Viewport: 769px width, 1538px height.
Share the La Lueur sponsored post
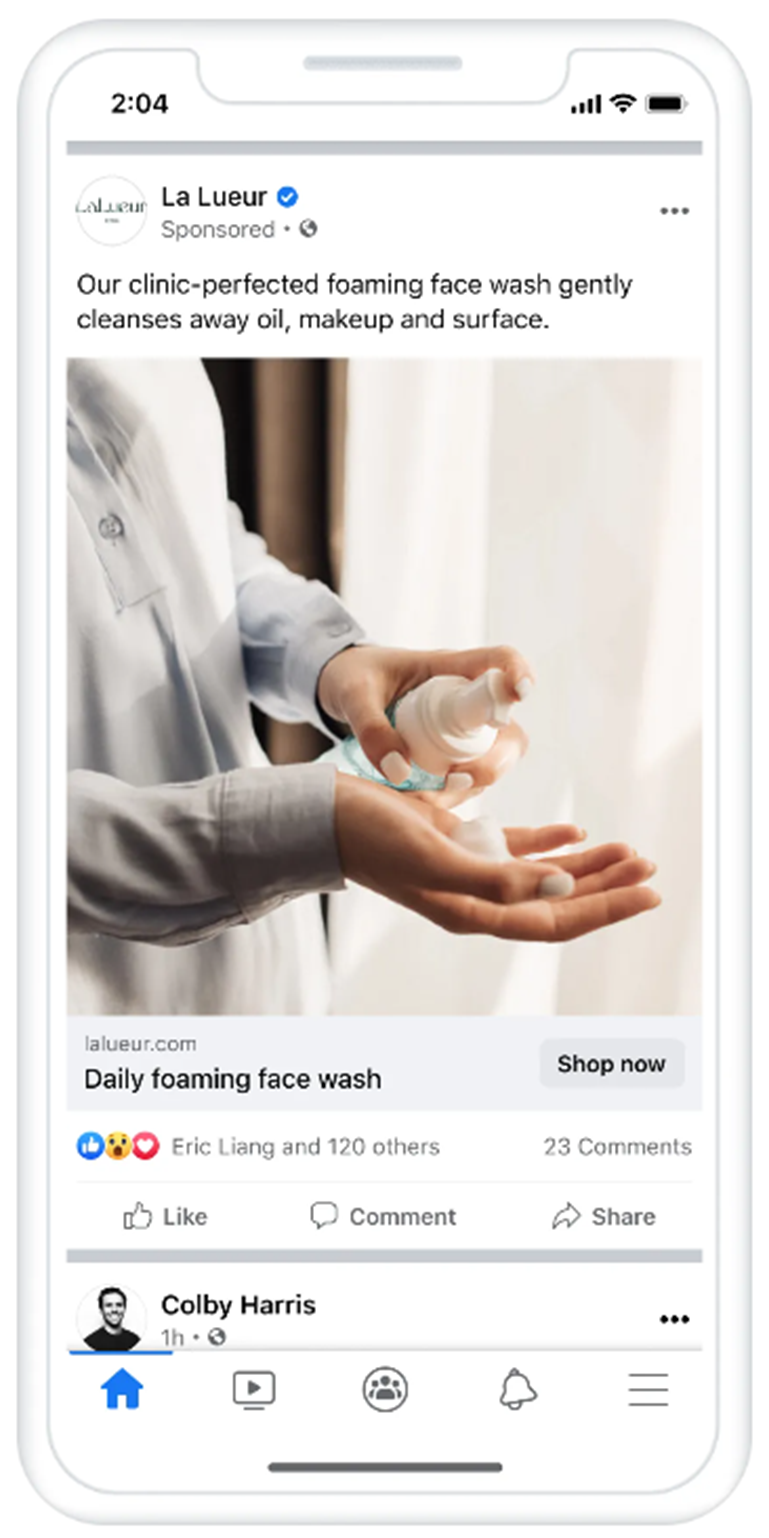(604, 1216)
